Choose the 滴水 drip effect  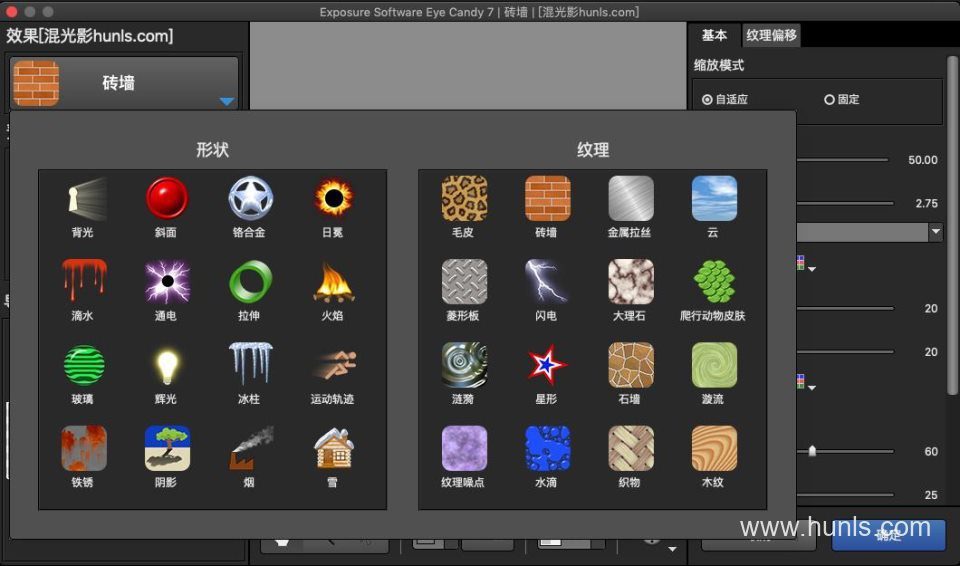click(x=83, y=282)
